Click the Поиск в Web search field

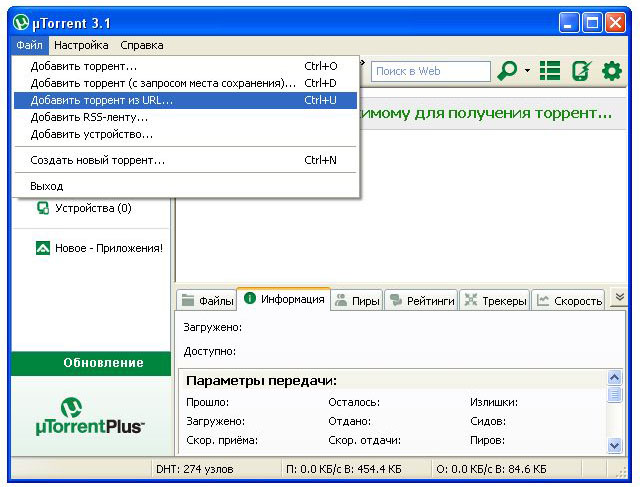point(430,71)
